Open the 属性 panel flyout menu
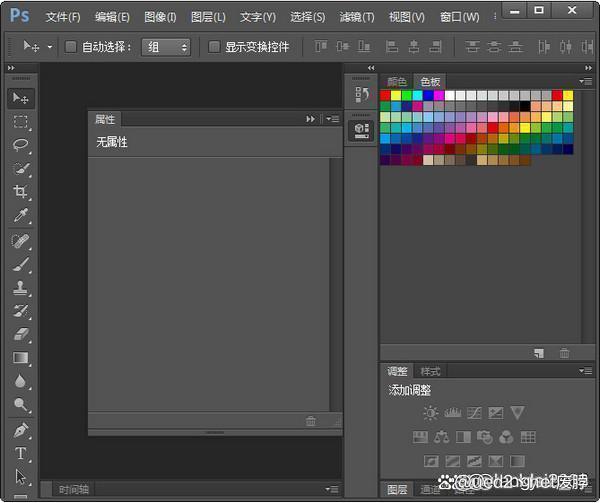The width and height of the screenshot is (600, 503). click(333, 119)
